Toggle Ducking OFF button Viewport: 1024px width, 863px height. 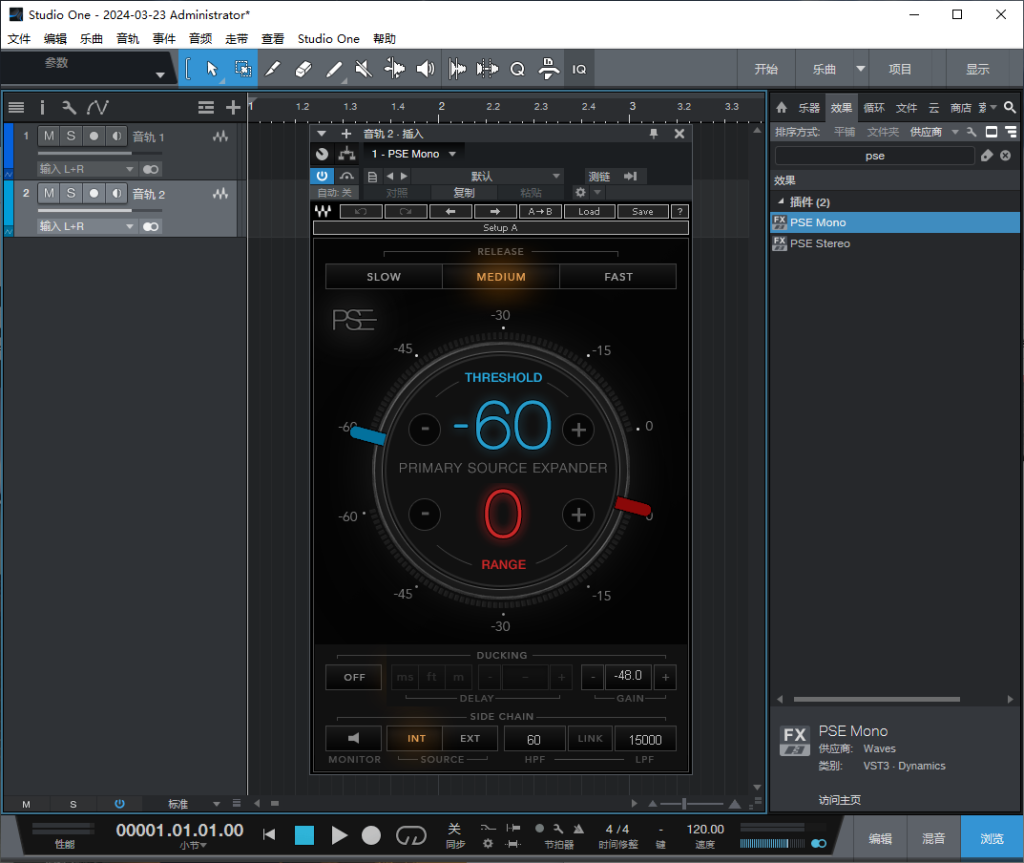[354, 677]
